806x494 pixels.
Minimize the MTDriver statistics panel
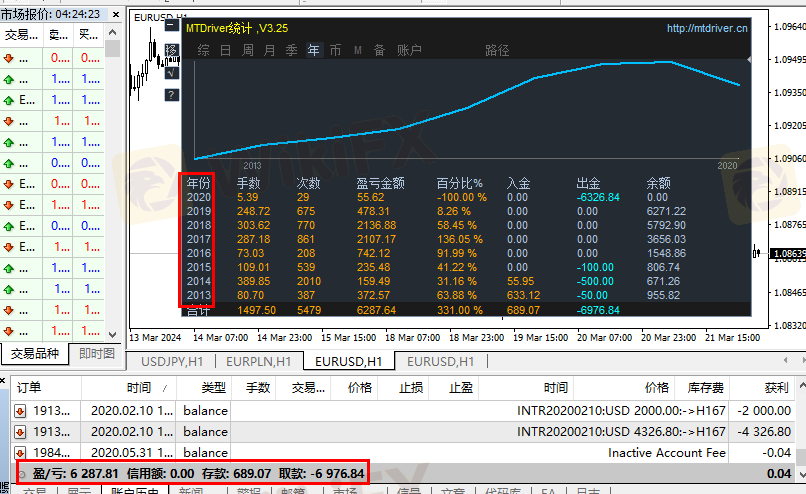point(172,25)
